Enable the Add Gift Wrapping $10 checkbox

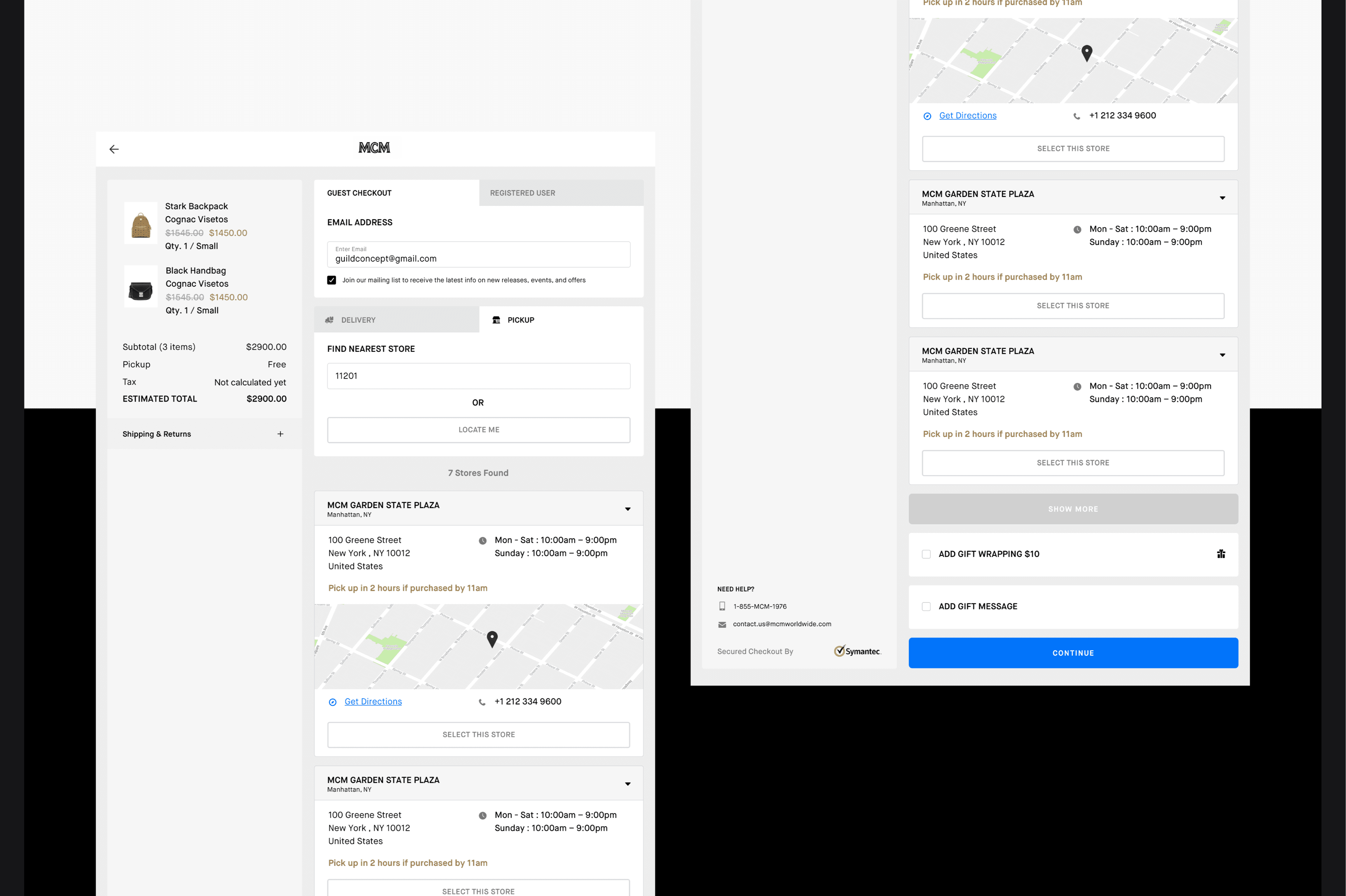926,554
